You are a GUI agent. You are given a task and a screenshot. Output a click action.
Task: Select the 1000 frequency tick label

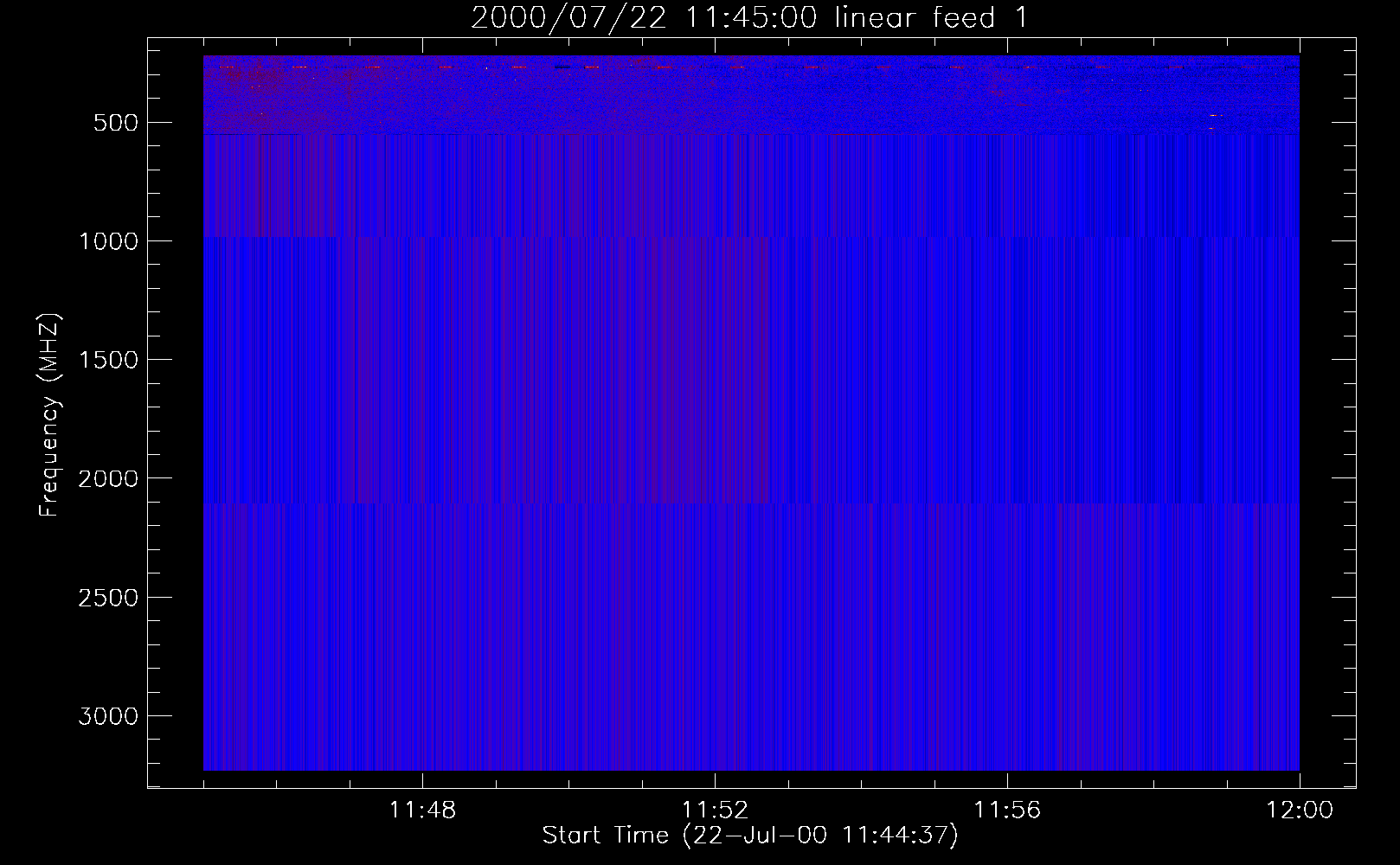point(108,241)
